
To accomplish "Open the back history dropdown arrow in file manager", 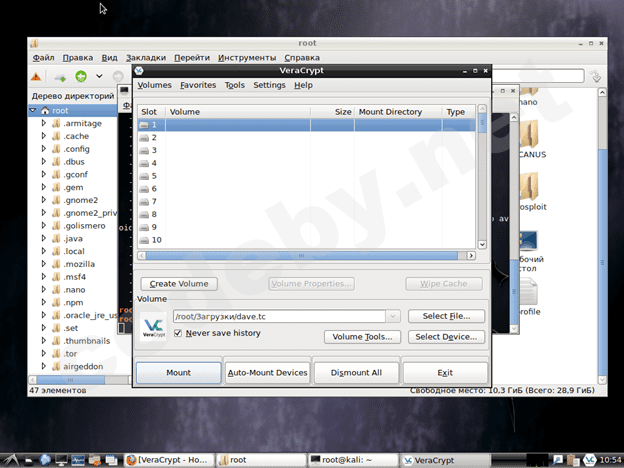I will pos(99,76).
